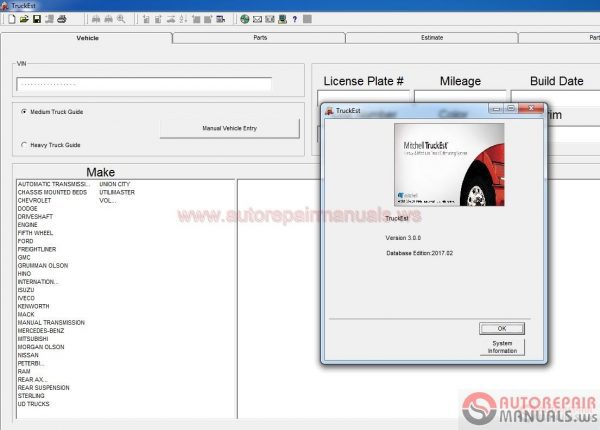600x430 pixels.
Task: Switch to the Parts tab
Action: [260, 37]
